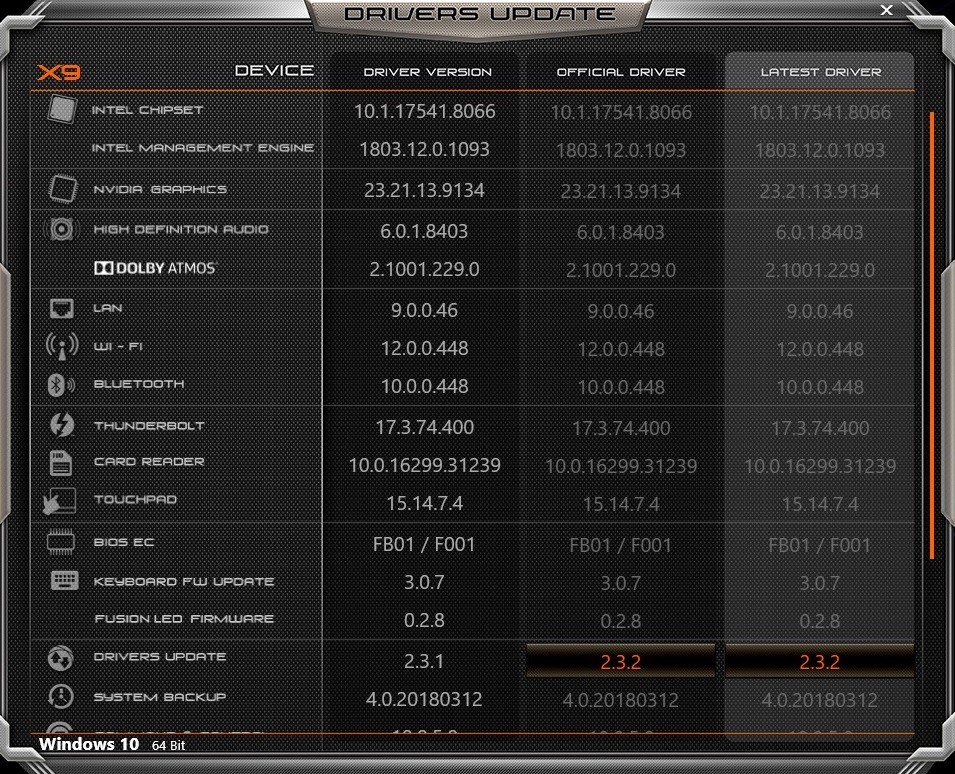The image size is (955, 774).
Task: Select the High Definition Audio label
Action: [181, 230]
